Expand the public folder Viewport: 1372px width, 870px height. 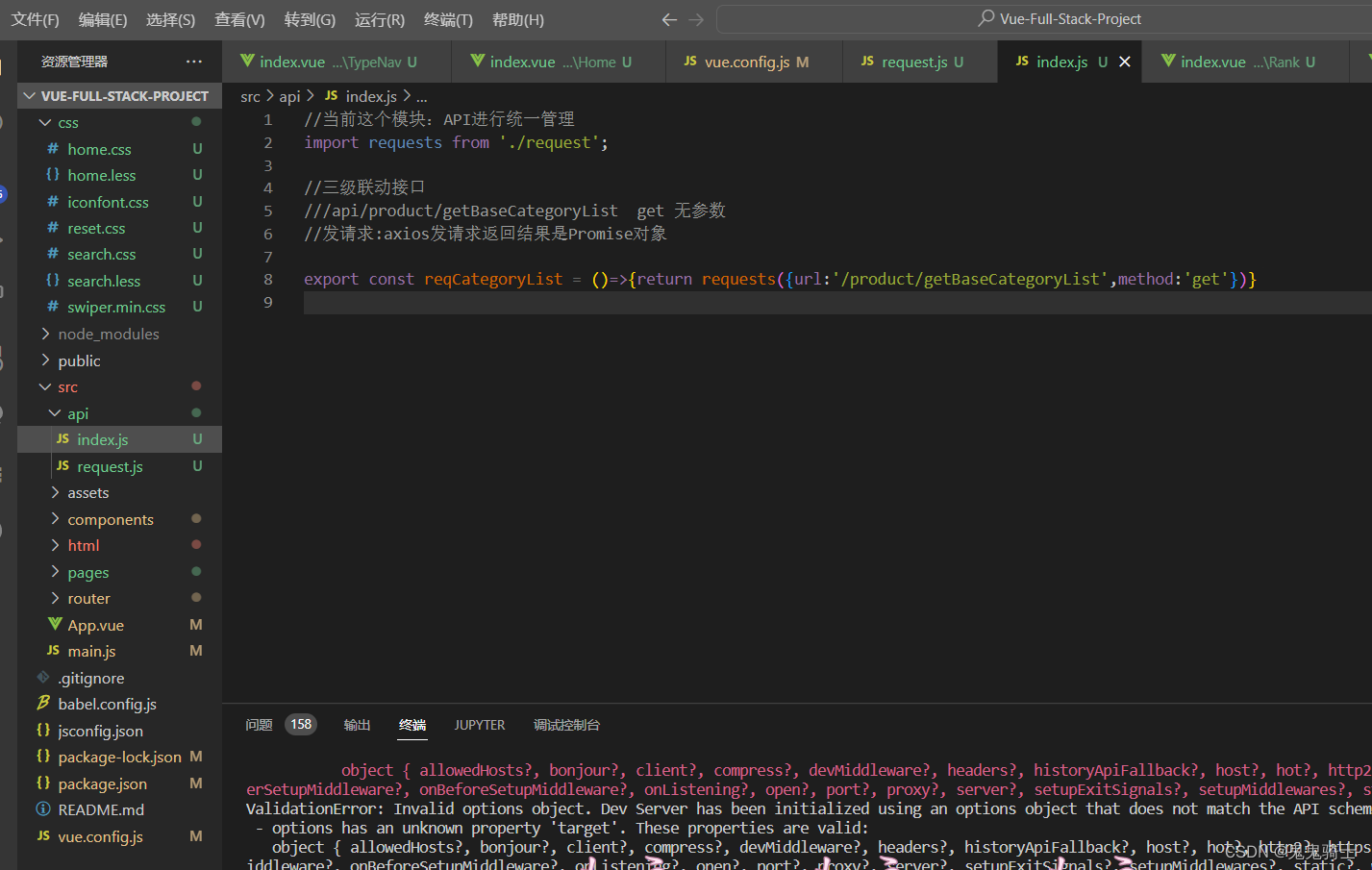45,360
